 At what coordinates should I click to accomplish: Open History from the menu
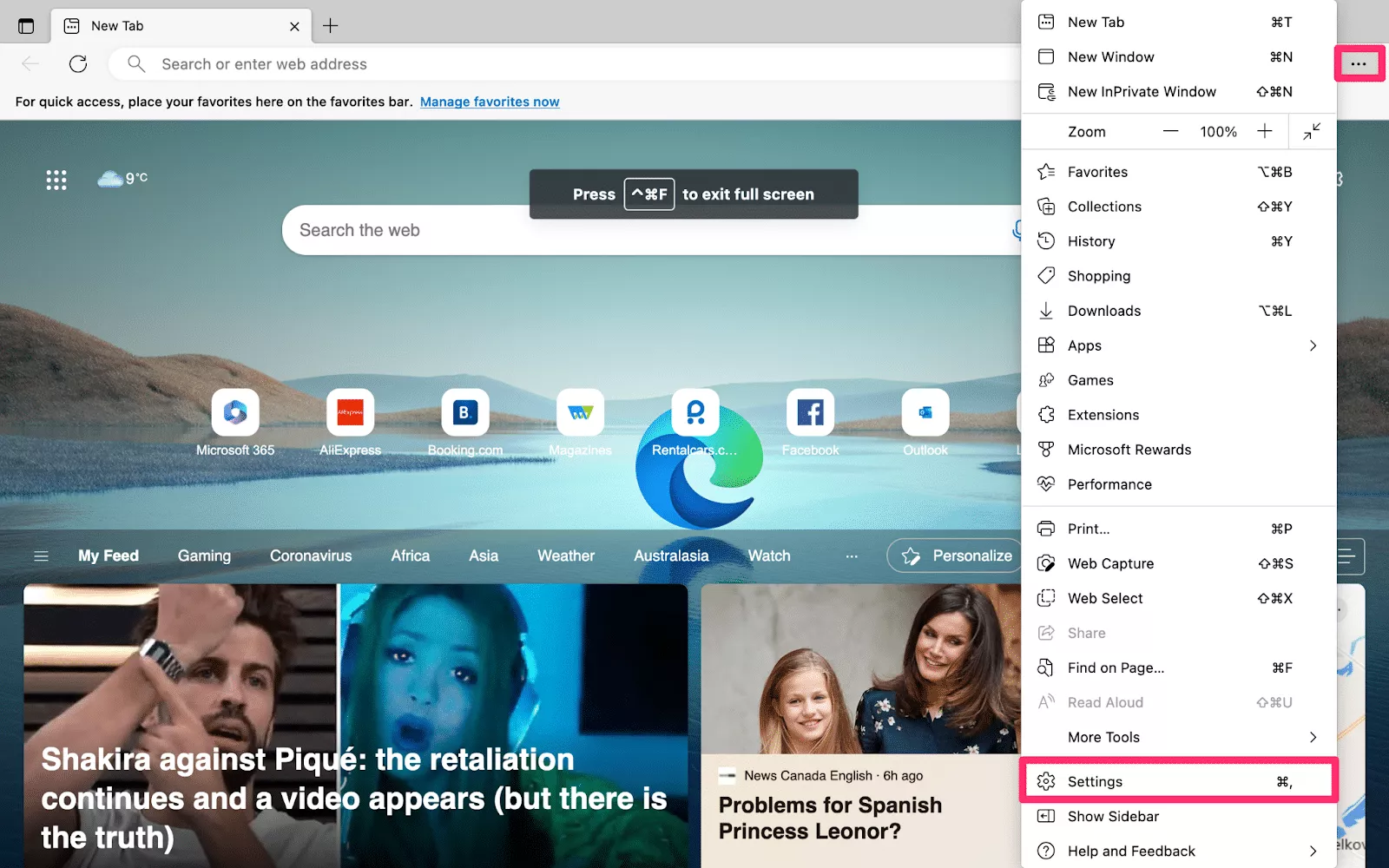click(1178, 241)
